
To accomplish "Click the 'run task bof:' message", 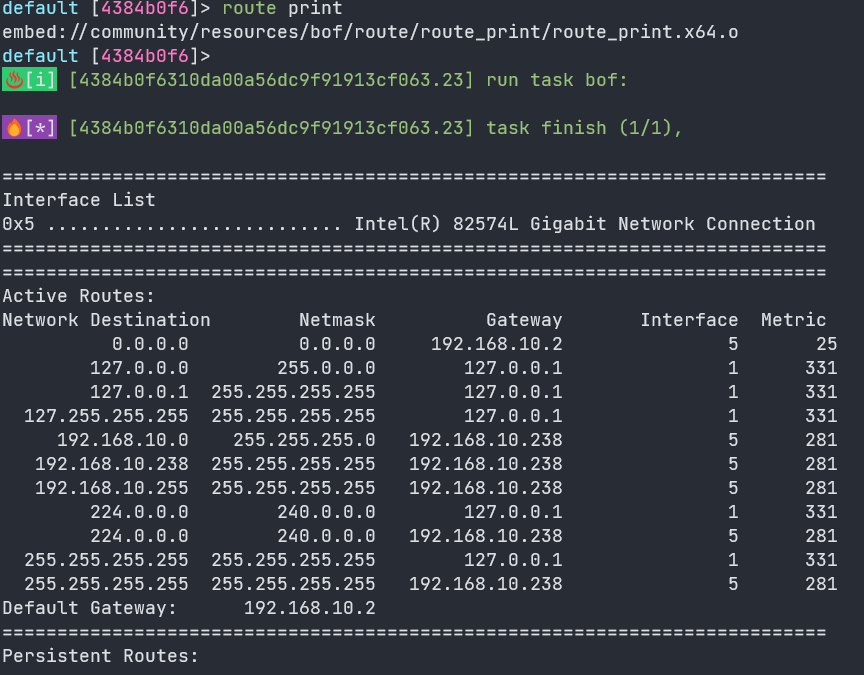I will tap(557, 80).
